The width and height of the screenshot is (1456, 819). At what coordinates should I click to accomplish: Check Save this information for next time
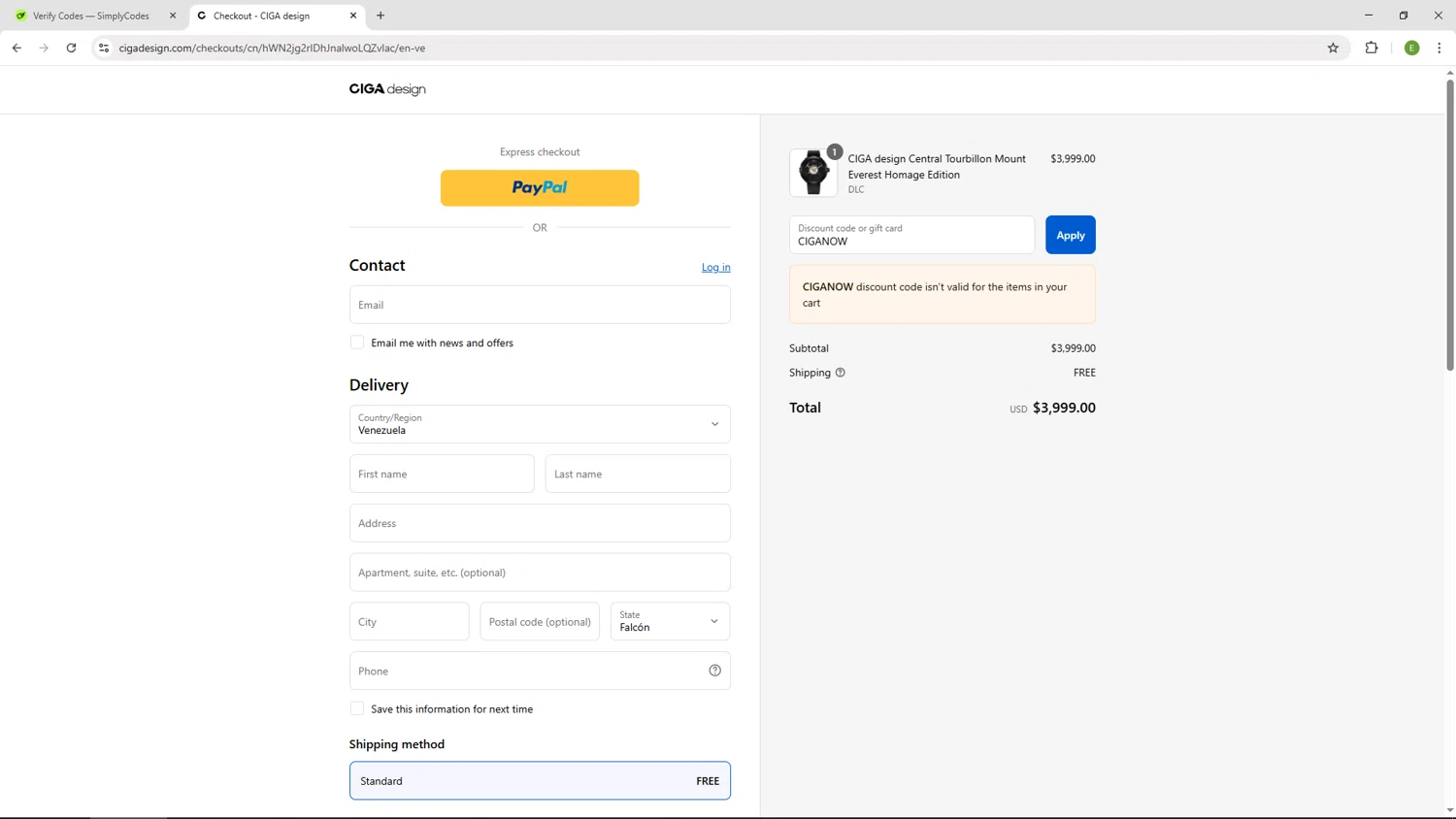click(357, 709)
